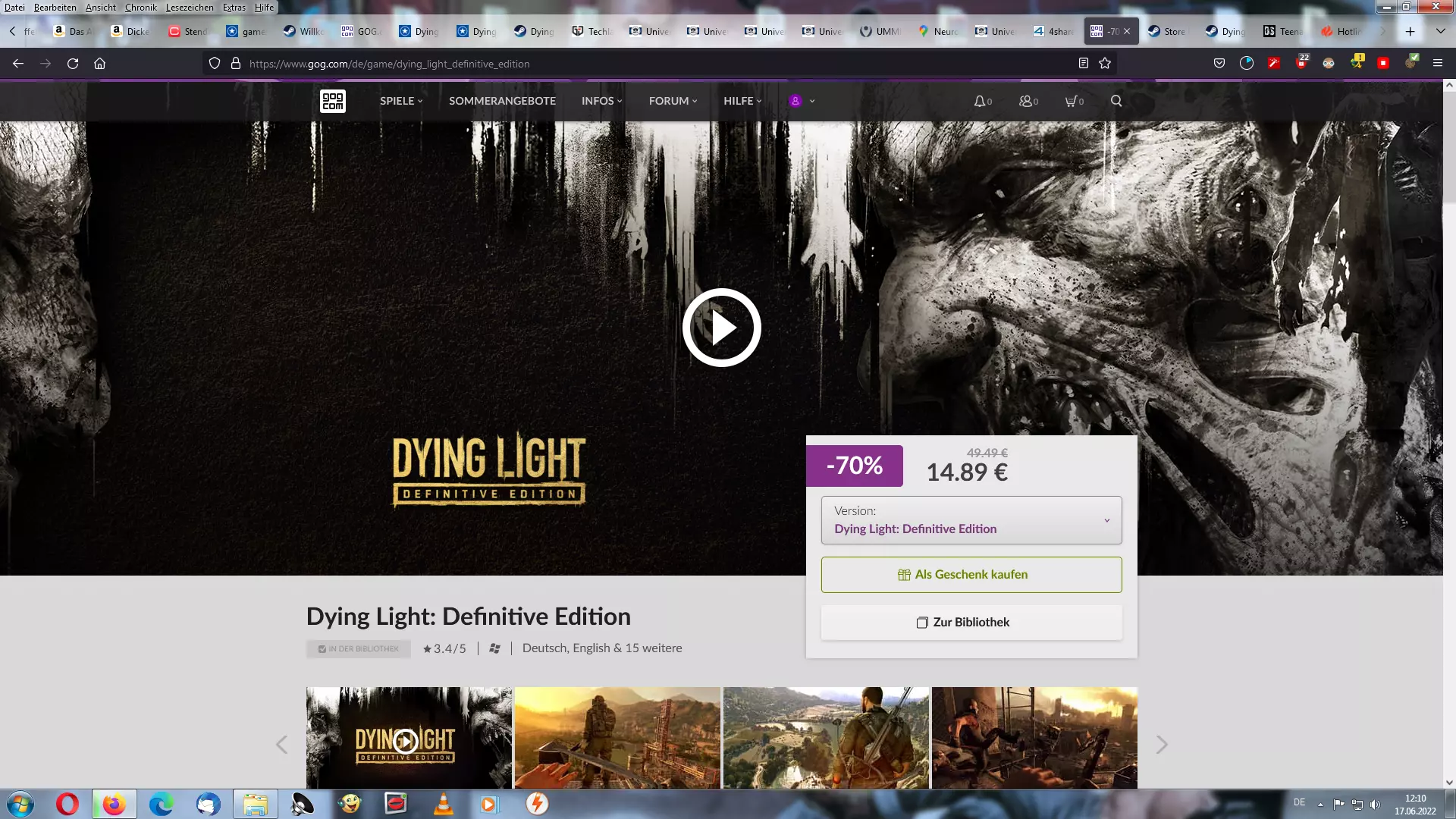Open the Ansicht menu

click(101, 7)
